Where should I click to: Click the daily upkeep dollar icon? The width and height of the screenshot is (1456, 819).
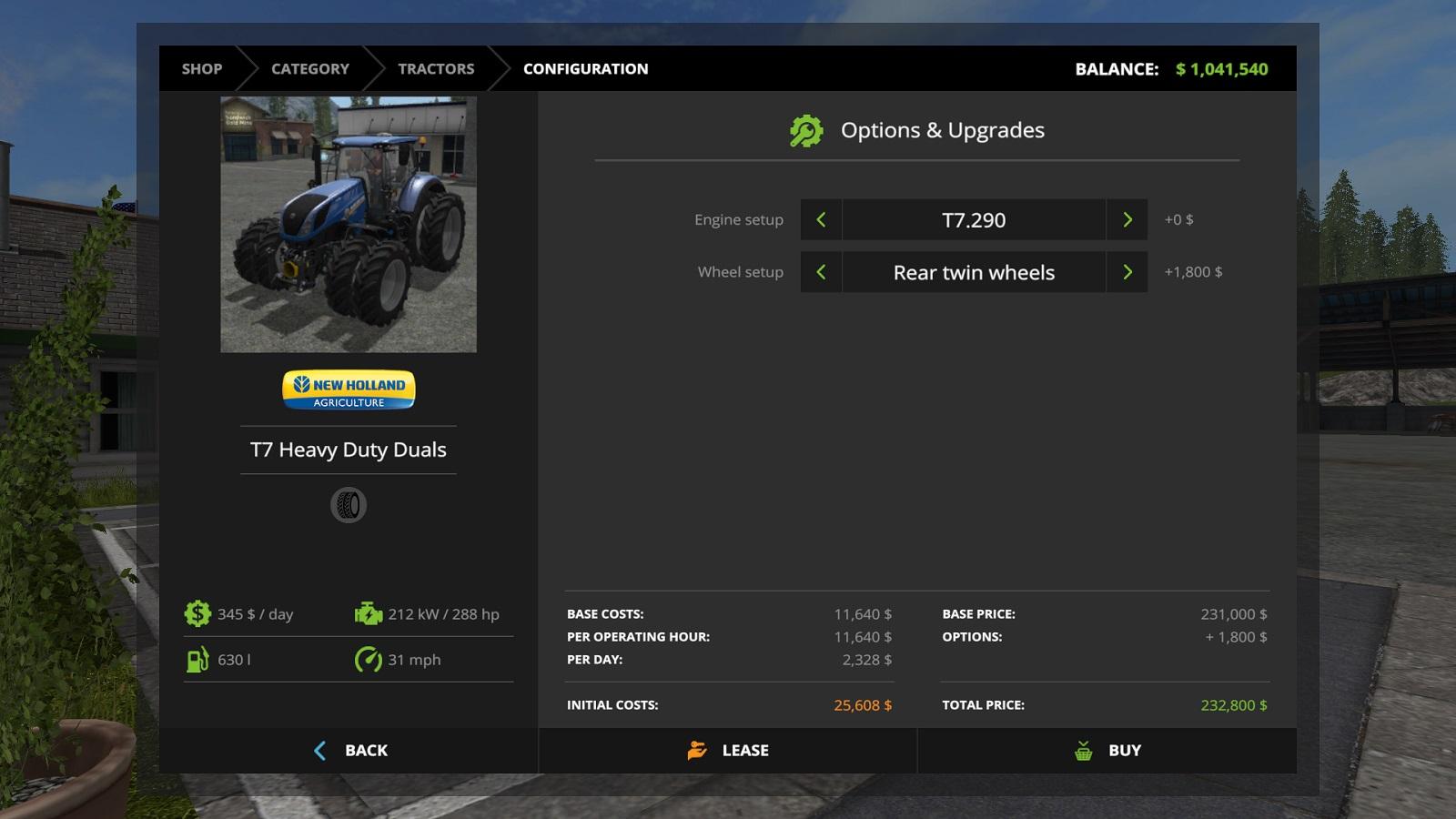point(197,614)
